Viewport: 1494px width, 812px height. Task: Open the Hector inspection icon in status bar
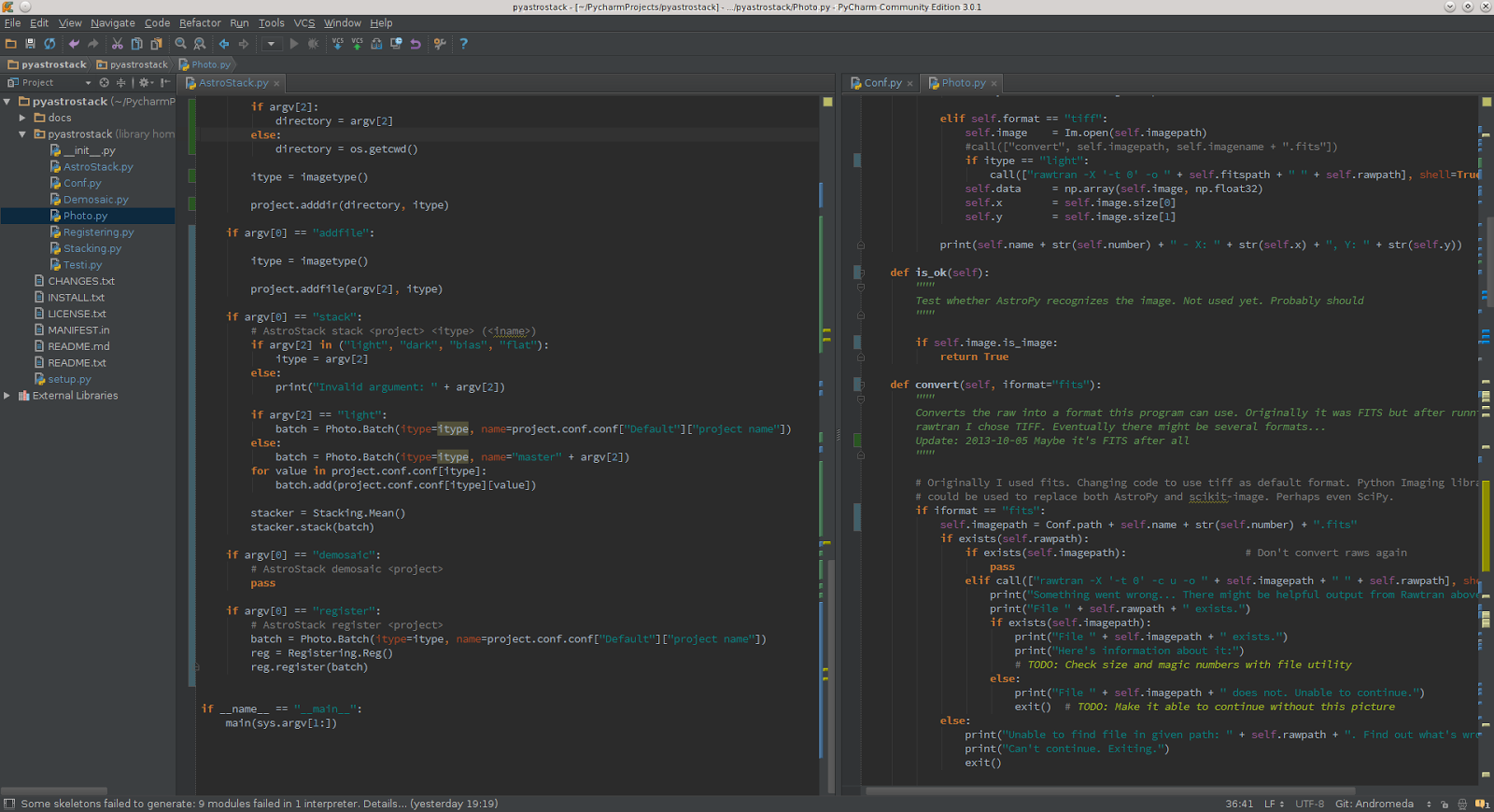(x=1462, y=804)
